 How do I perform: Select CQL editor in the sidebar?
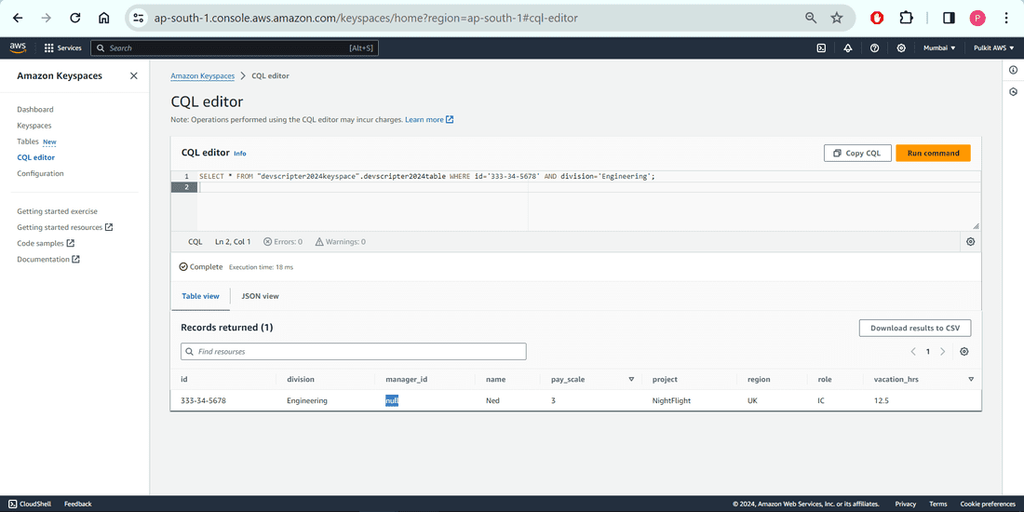(x=36, y=157)
